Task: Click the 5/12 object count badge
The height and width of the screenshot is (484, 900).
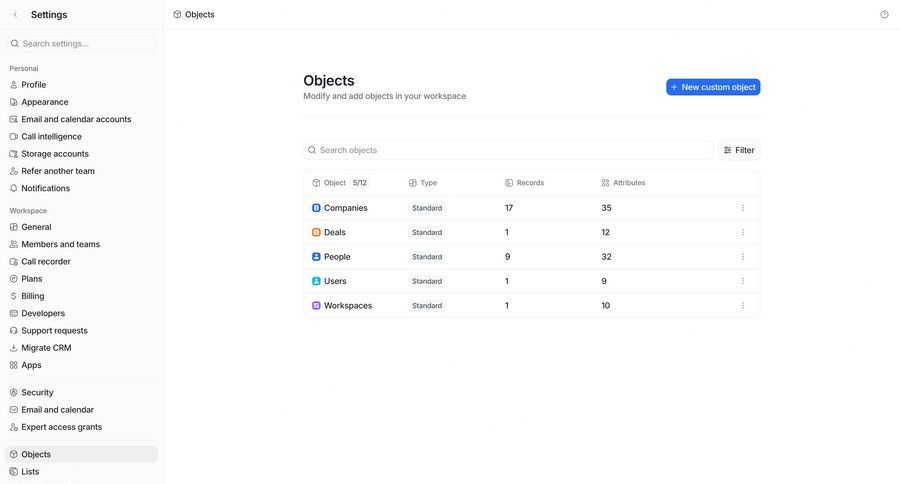Action: tap(360, 183)
